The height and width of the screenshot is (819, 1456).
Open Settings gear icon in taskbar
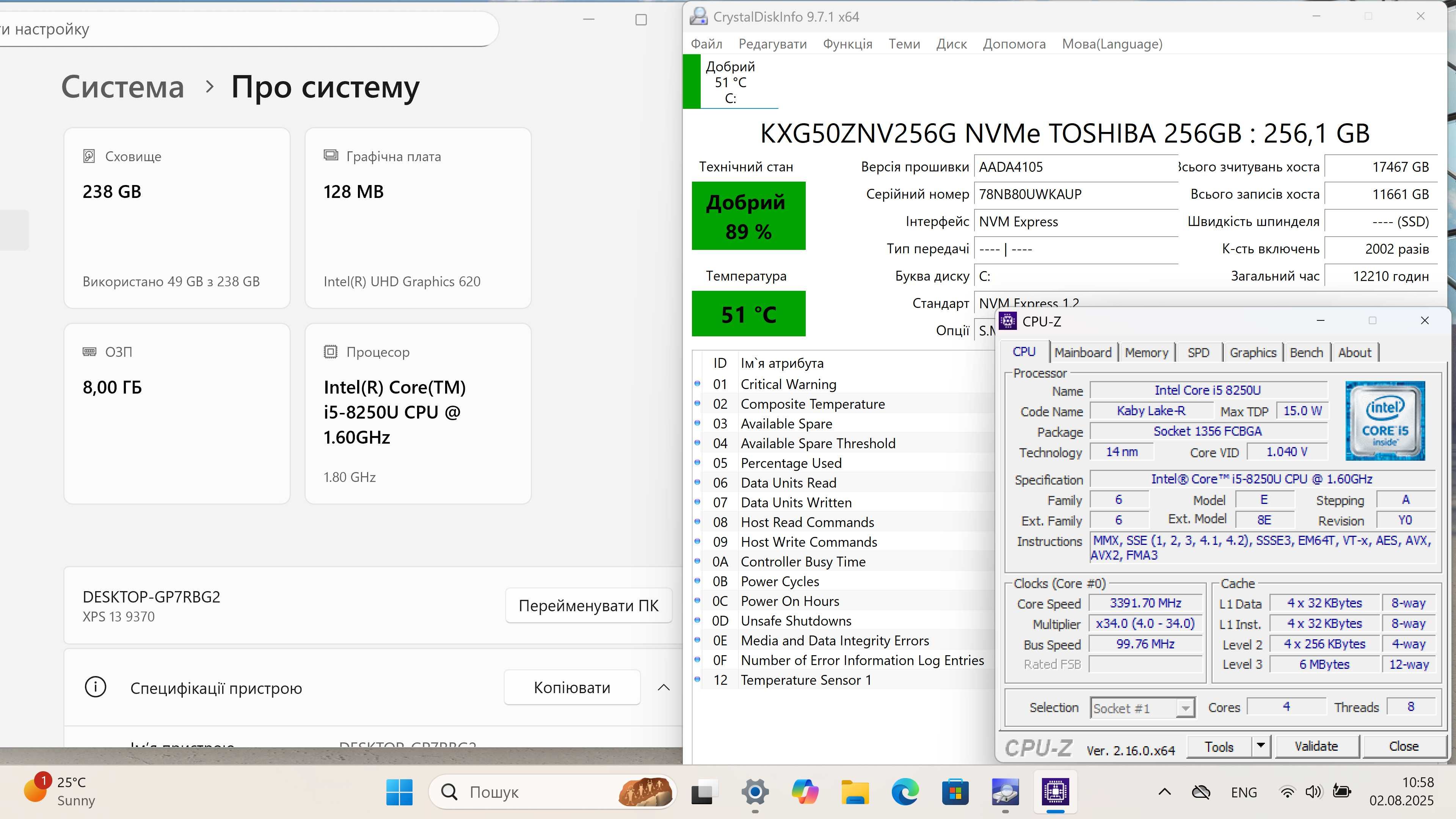click(x=755, y=792)
